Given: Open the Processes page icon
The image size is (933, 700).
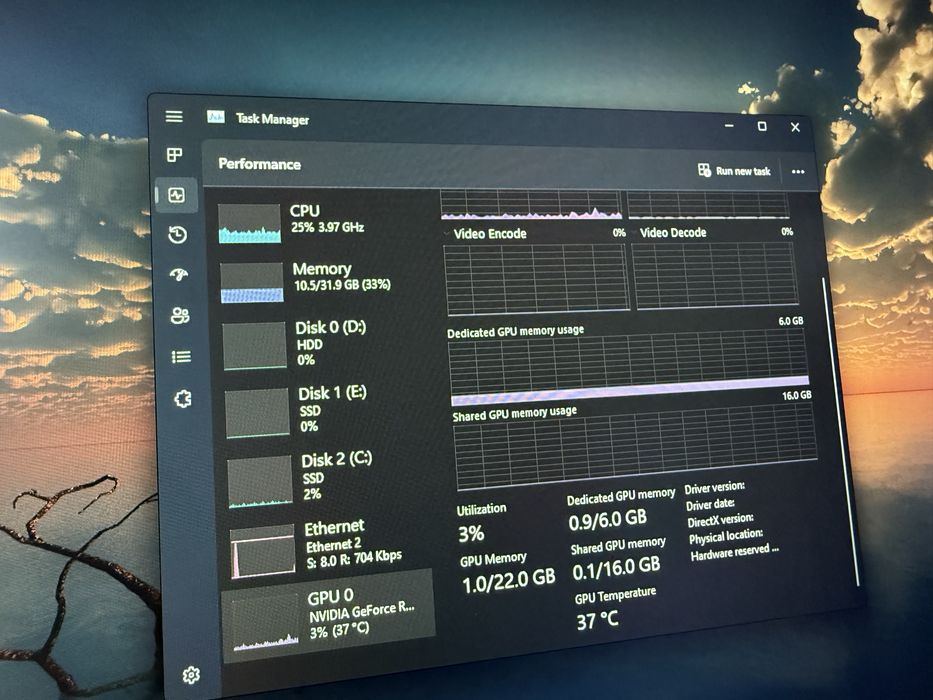Looking at the screenshot, I should pyautogui.click(x=174, y=155).
